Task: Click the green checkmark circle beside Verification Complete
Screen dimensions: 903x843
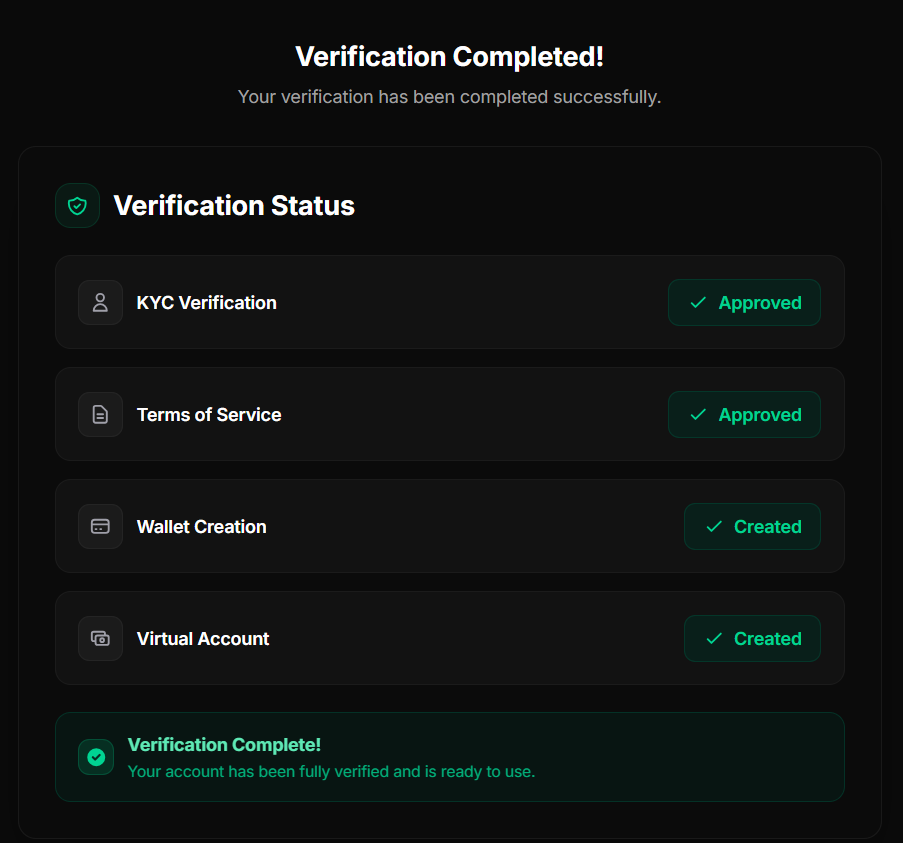Action: pos(96,757)
